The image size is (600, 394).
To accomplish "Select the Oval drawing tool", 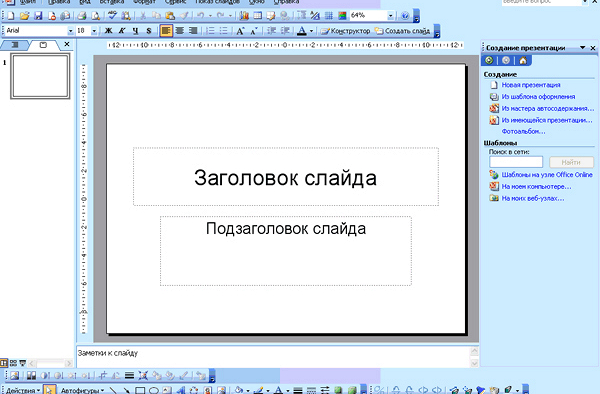I will click(154, 390).
